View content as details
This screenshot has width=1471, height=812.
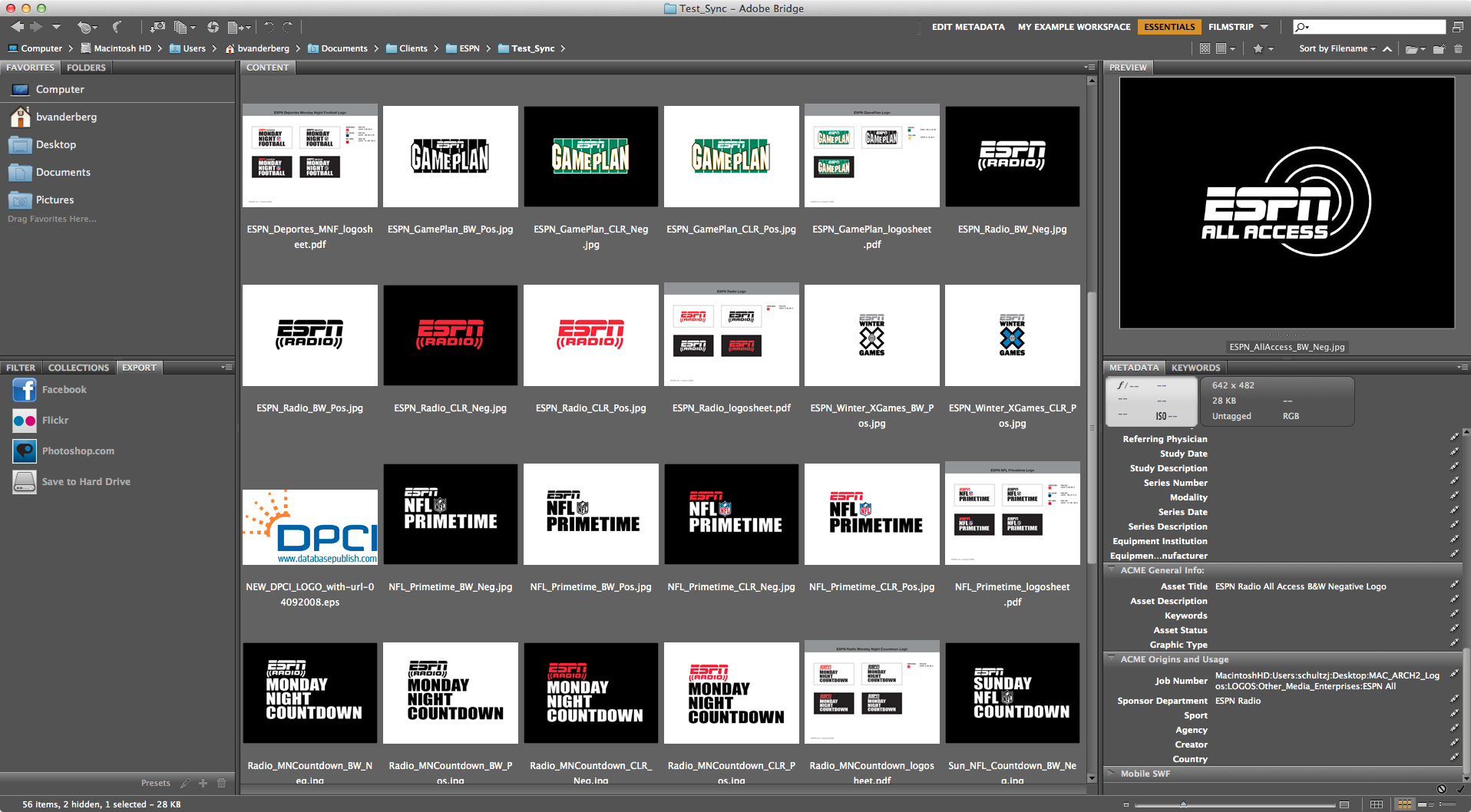coord(1426,804)
